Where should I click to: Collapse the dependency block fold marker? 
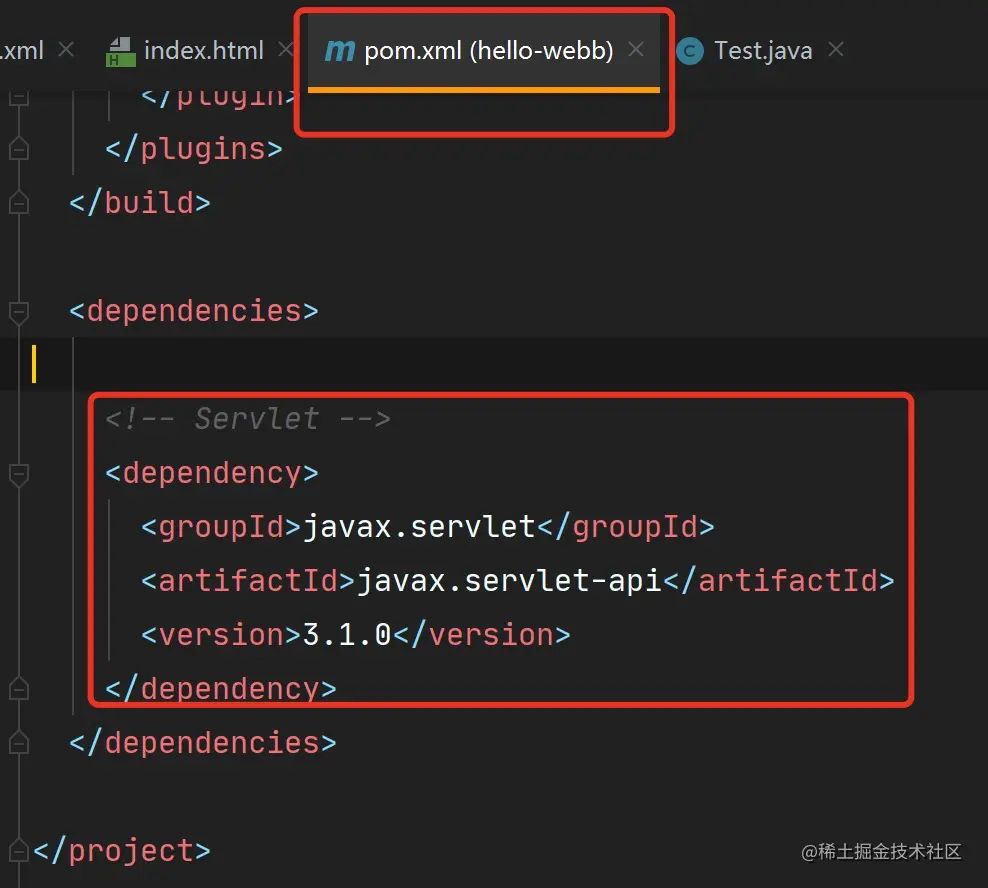[19, 474]
